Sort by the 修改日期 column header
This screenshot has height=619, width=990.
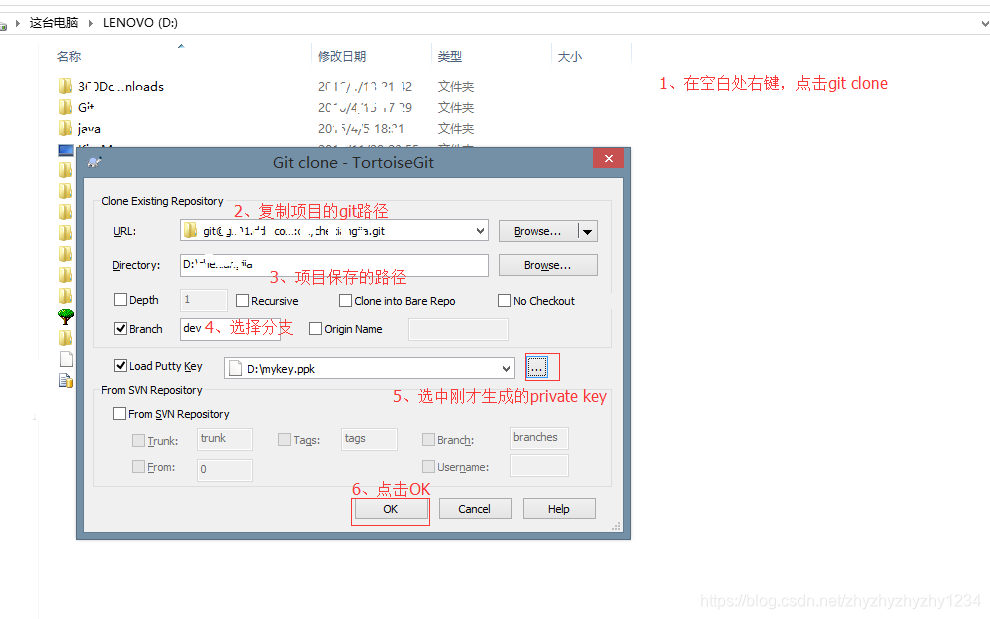point(342,57)
